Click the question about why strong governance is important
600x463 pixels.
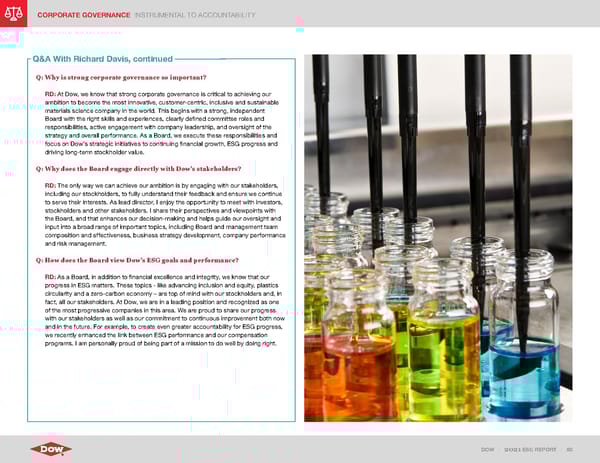[120, 78]
